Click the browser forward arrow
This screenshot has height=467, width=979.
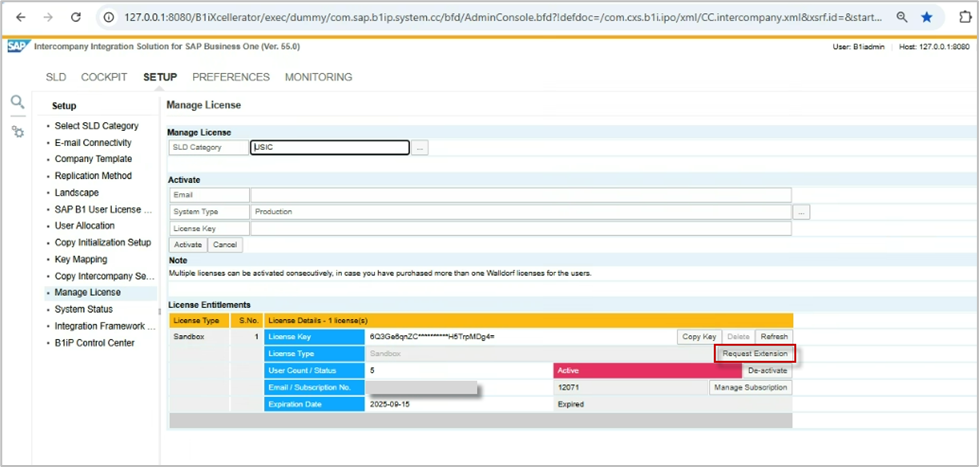point(48,17)
